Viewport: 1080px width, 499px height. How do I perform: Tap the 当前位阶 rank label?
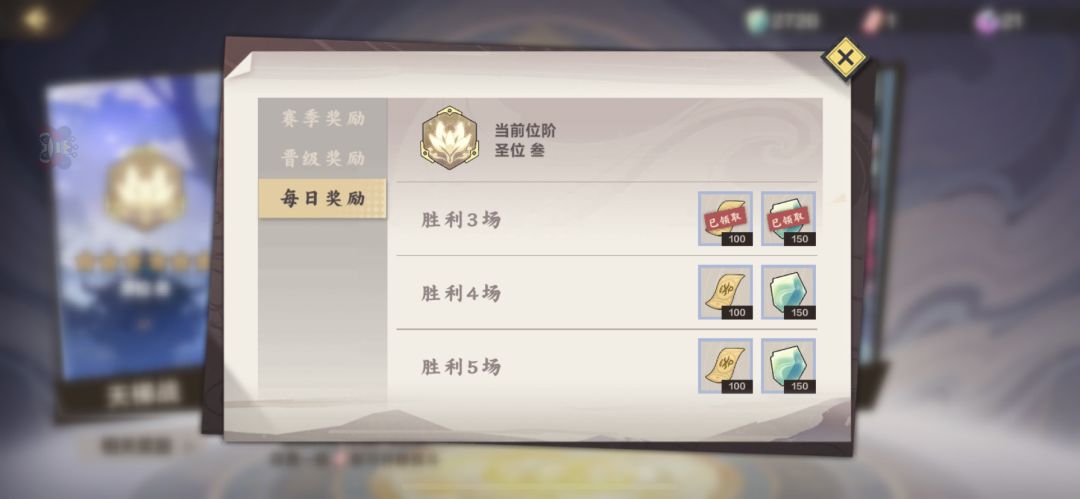(x=525, y=130)
